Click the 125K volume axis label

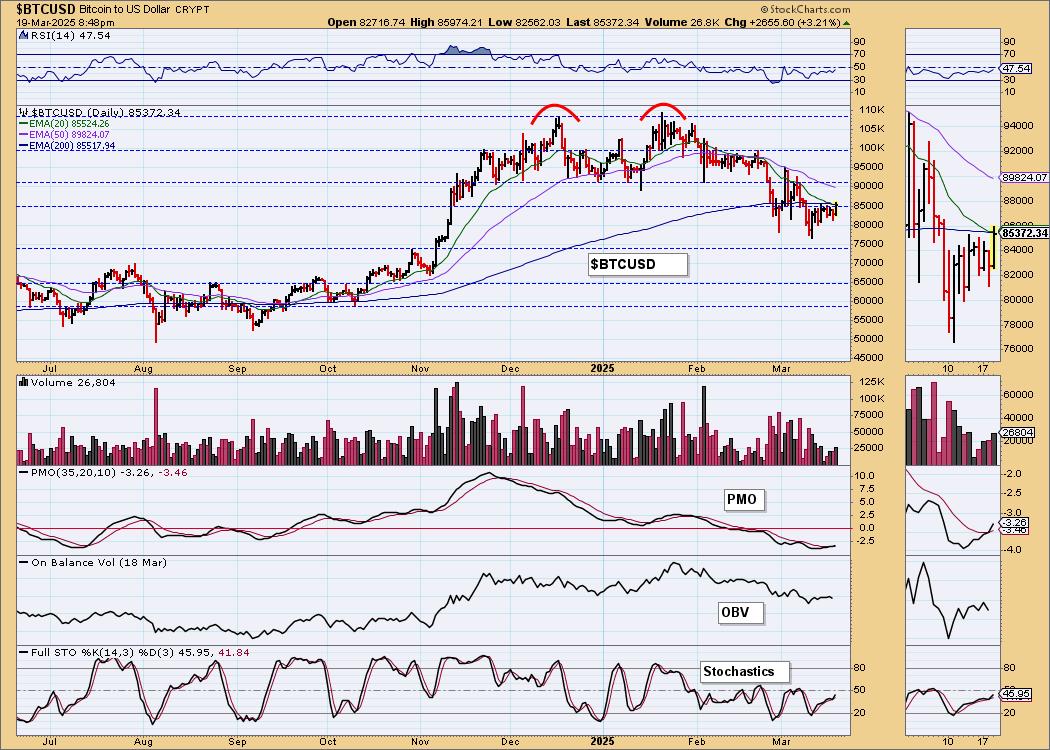click(870, 382)
